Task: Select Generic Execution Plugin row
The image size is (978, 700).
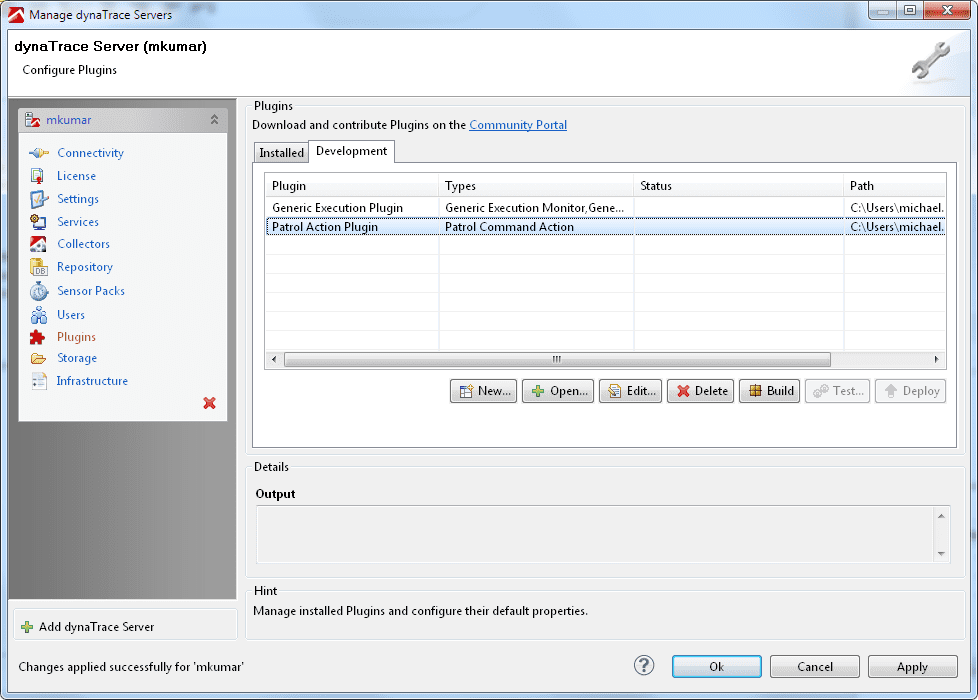Action: tap(605, 208)
